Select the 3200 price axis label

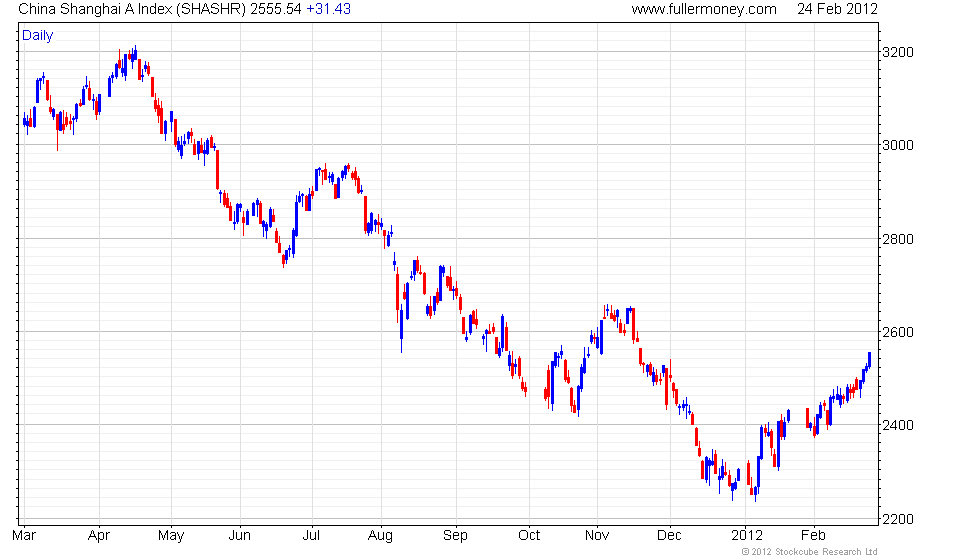[x=898, y=52]
